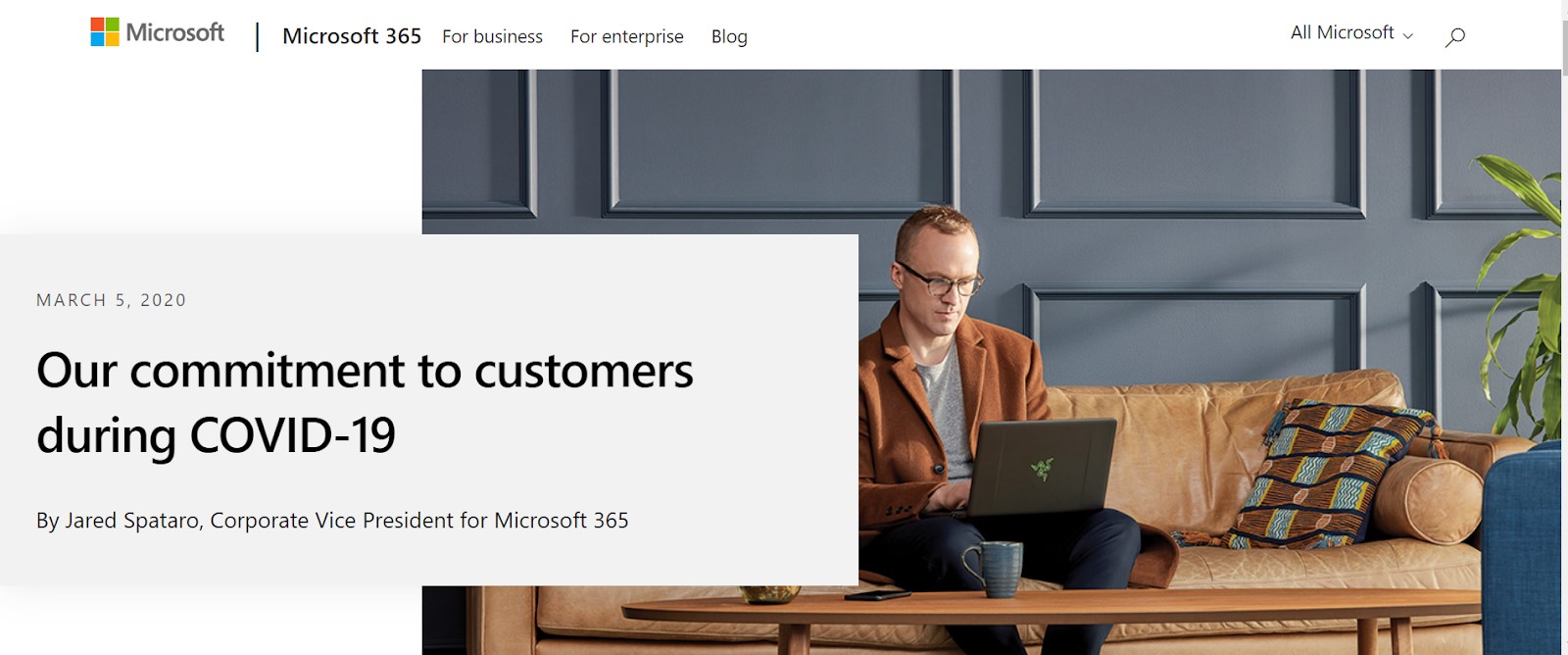Click the blue armchair in the hero image
1568x655 pixels.
tap(1526, 549)
